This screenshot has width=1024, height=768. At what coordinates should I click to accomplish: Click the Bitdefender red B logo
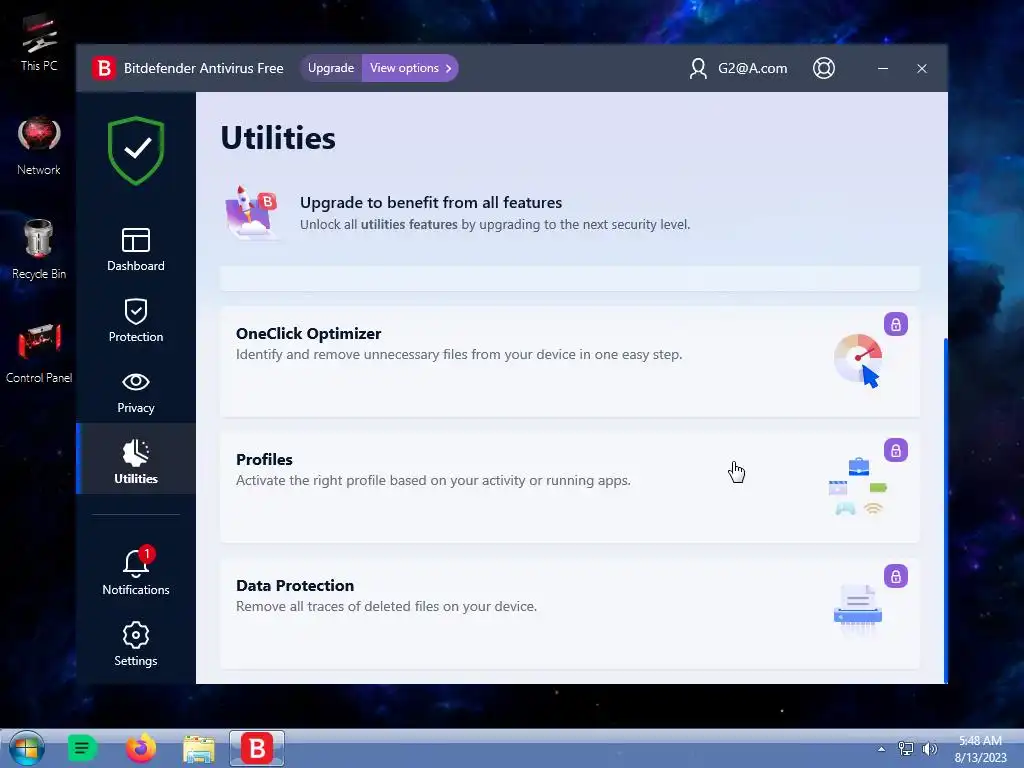[x=104, y=68]
